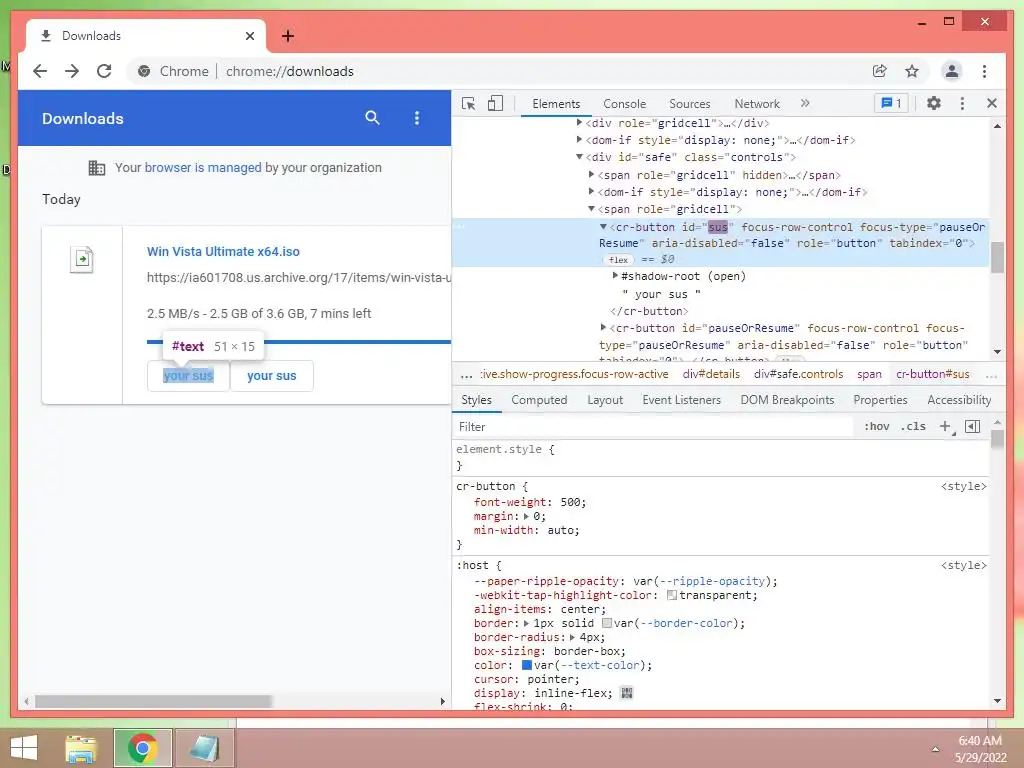This screenshot has height=768, width=1024.
Task: Open the notepad app in the taskbar
Action: pos(205,748)
